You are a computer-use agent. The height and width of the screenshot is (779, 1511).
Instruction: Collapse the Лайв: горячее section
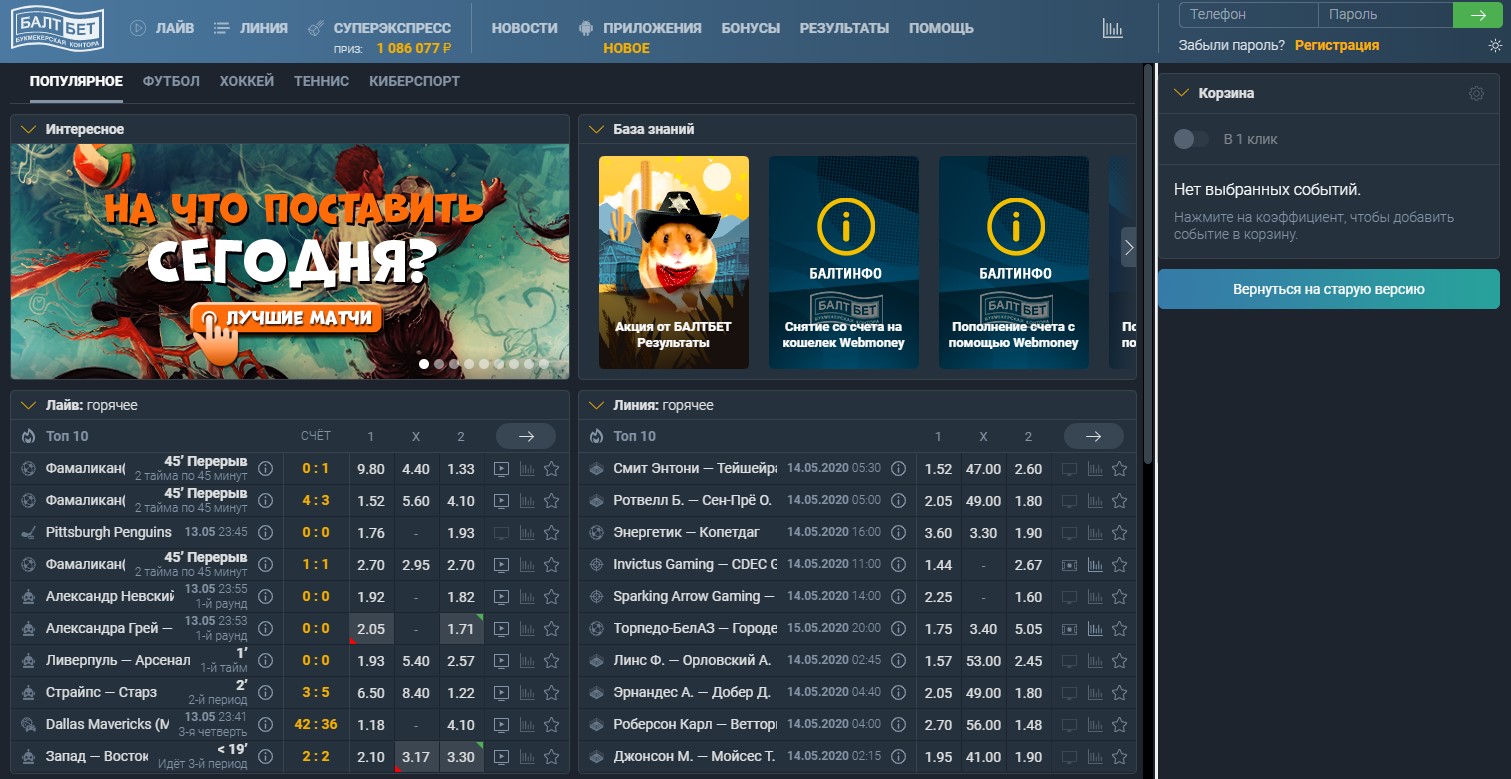click(31, 404)
